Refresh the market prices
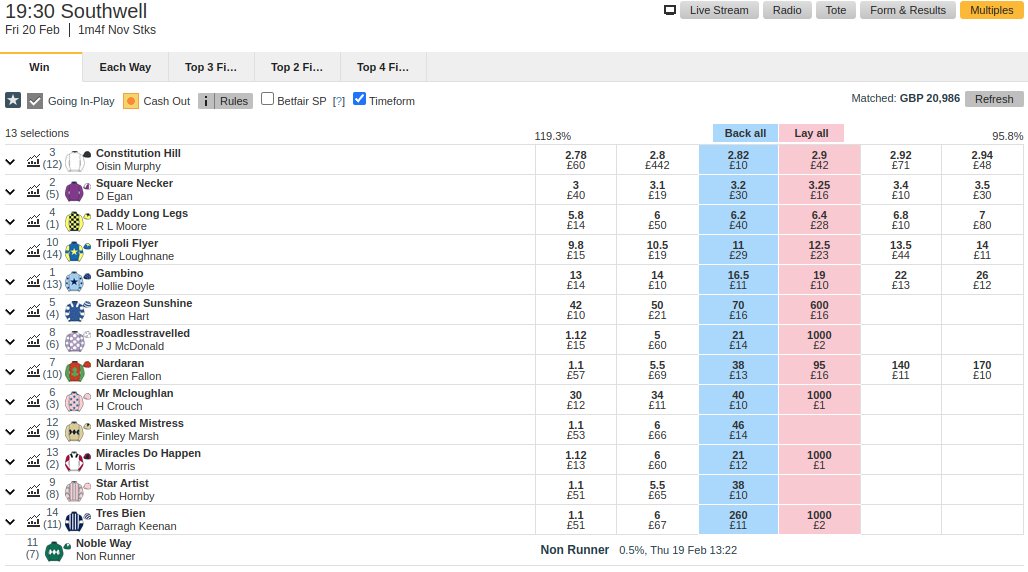Screen dimensions: 1028x572 [994, 99]
